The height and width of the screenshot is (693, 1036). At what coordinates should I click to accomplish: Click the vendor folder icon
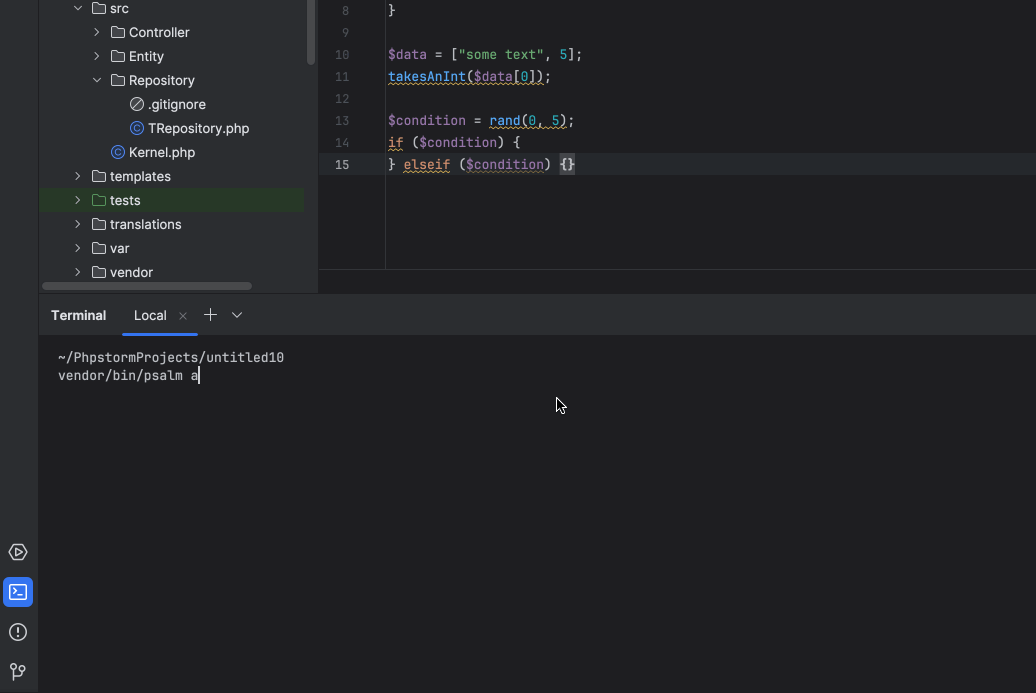tap(99, 272)
